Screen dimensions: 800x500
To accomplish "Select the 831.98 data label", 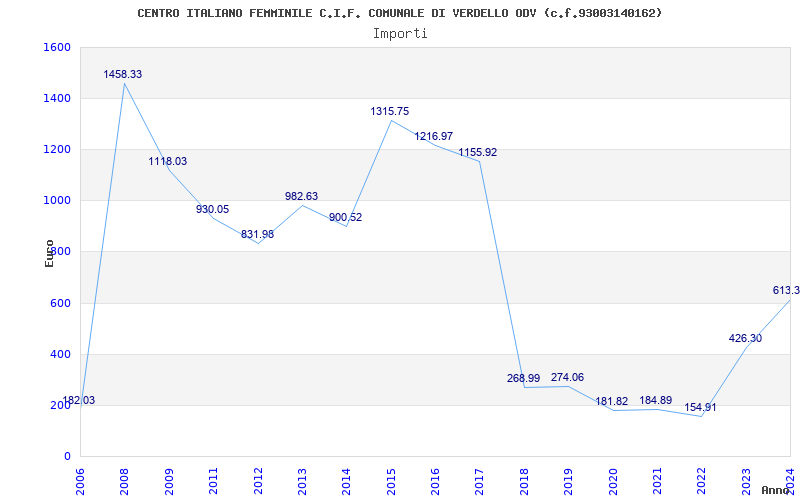I will coord(258,235).
